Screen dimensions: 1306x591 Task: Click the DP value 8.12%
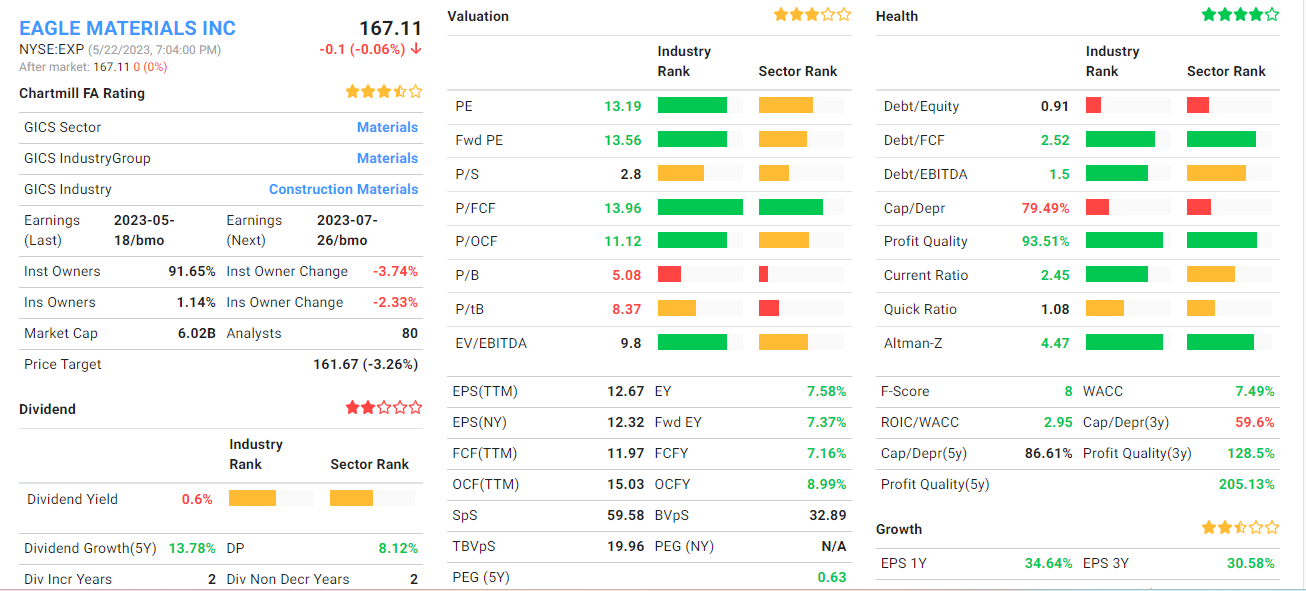[x=398, y=548]
